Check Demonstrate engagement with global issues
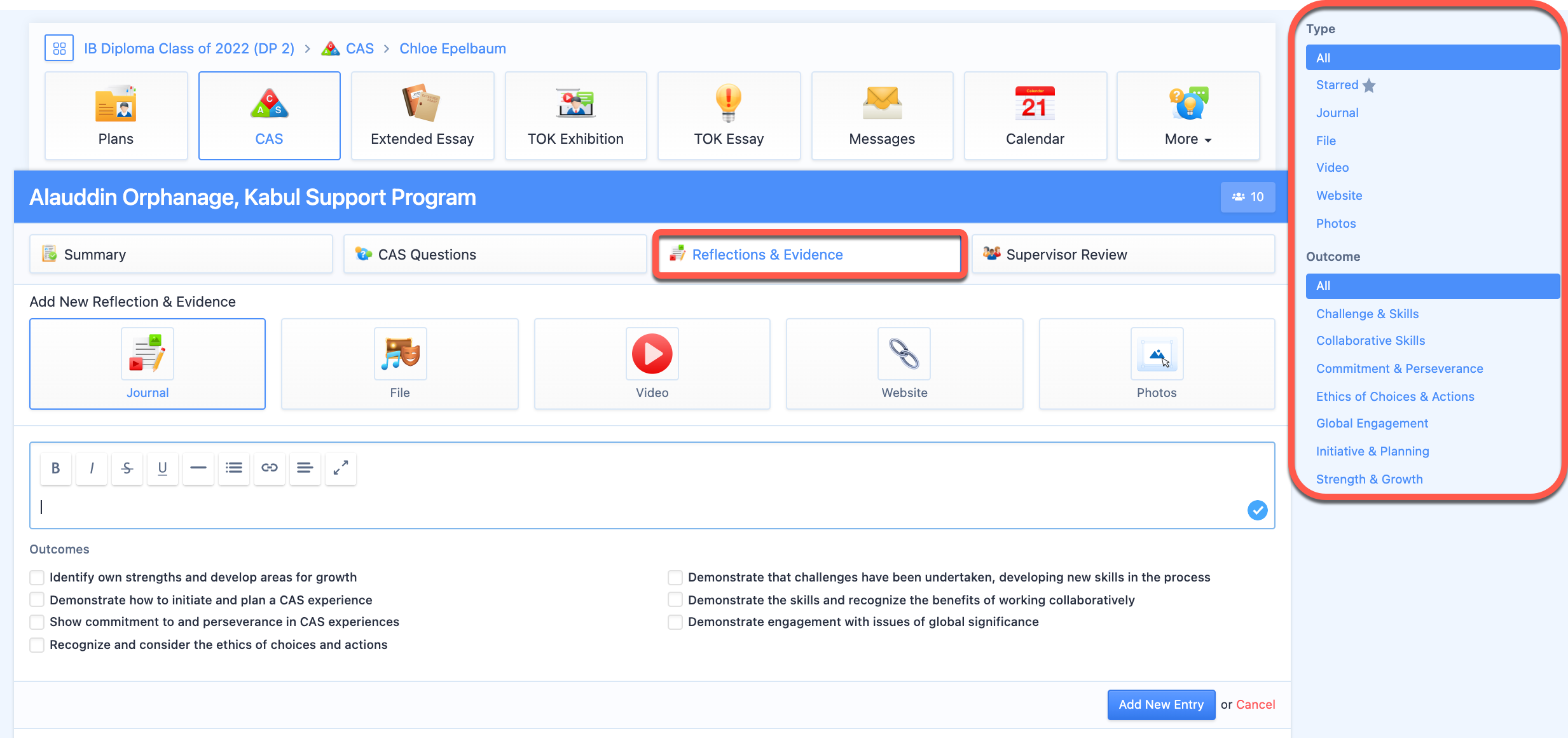 click(675, 622)
